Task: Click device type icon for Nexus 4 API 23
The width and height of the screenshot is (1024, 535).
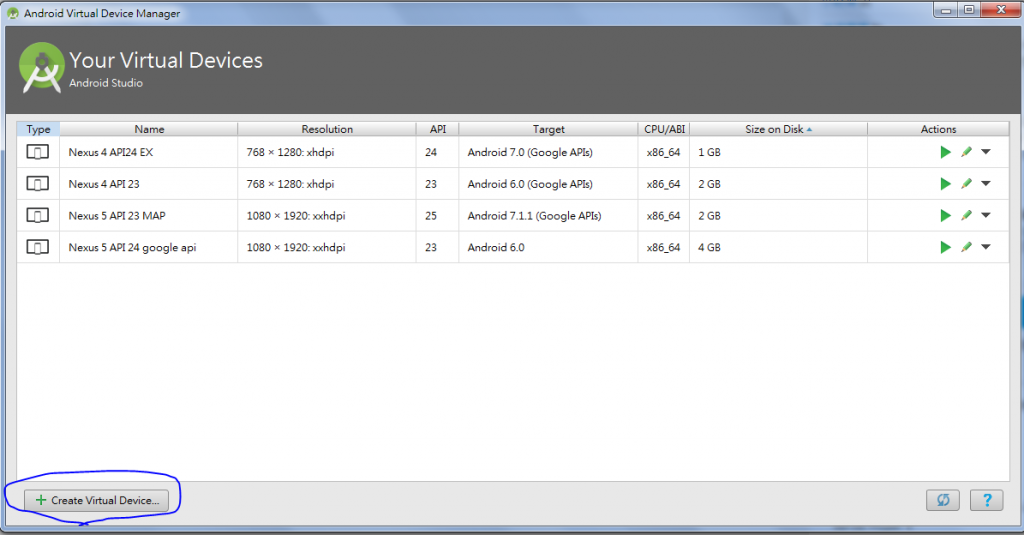Action: [x=38, y=184]
